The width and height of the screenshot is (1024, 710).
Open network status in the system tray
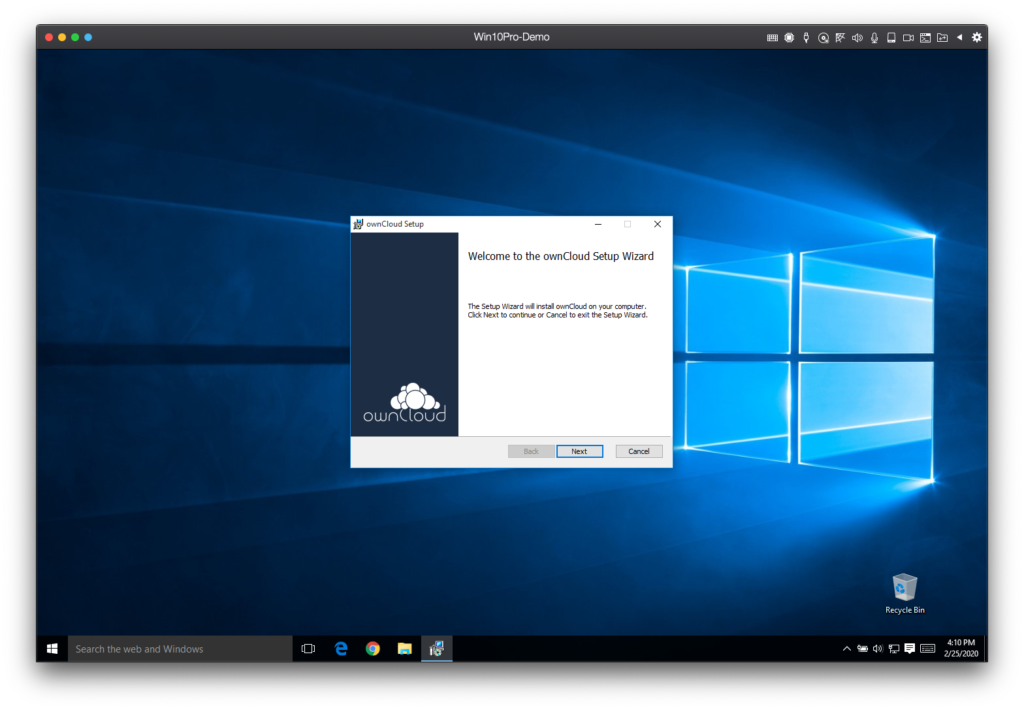893,649
